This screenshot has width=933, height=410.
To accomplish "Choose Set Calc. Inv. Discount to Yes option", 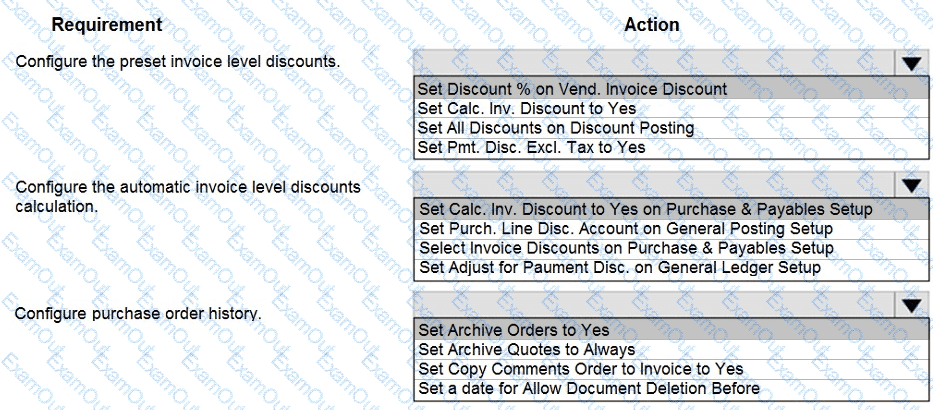I will tap(527, 108).
